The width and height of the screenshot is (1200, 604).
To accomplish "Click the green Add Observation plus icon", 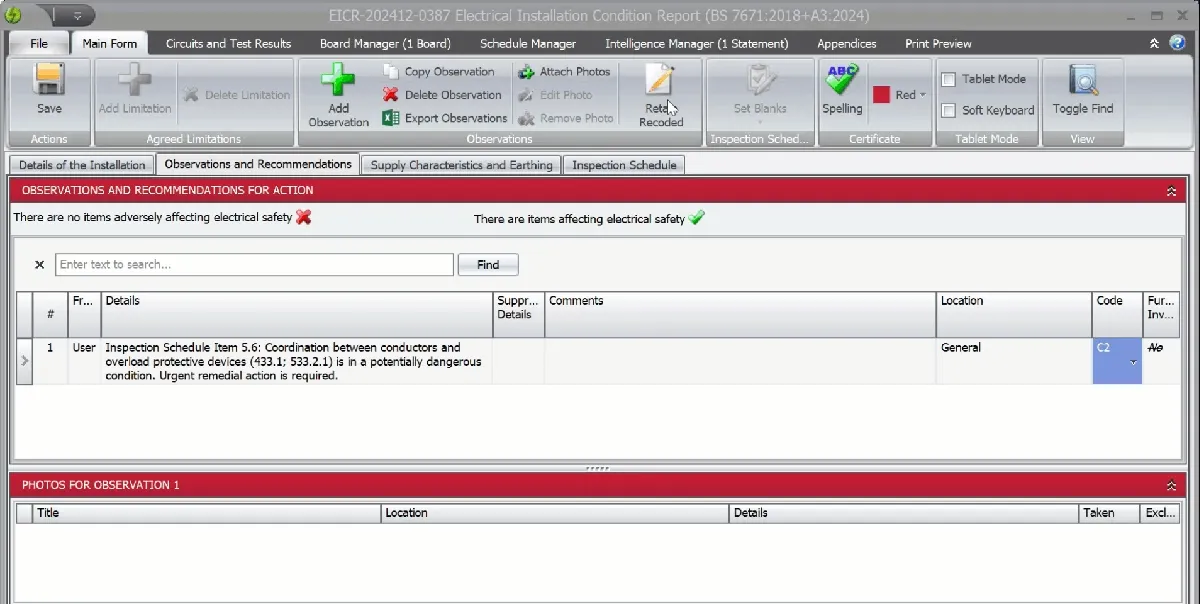I will pyautogui.click(x=338, y=80).
